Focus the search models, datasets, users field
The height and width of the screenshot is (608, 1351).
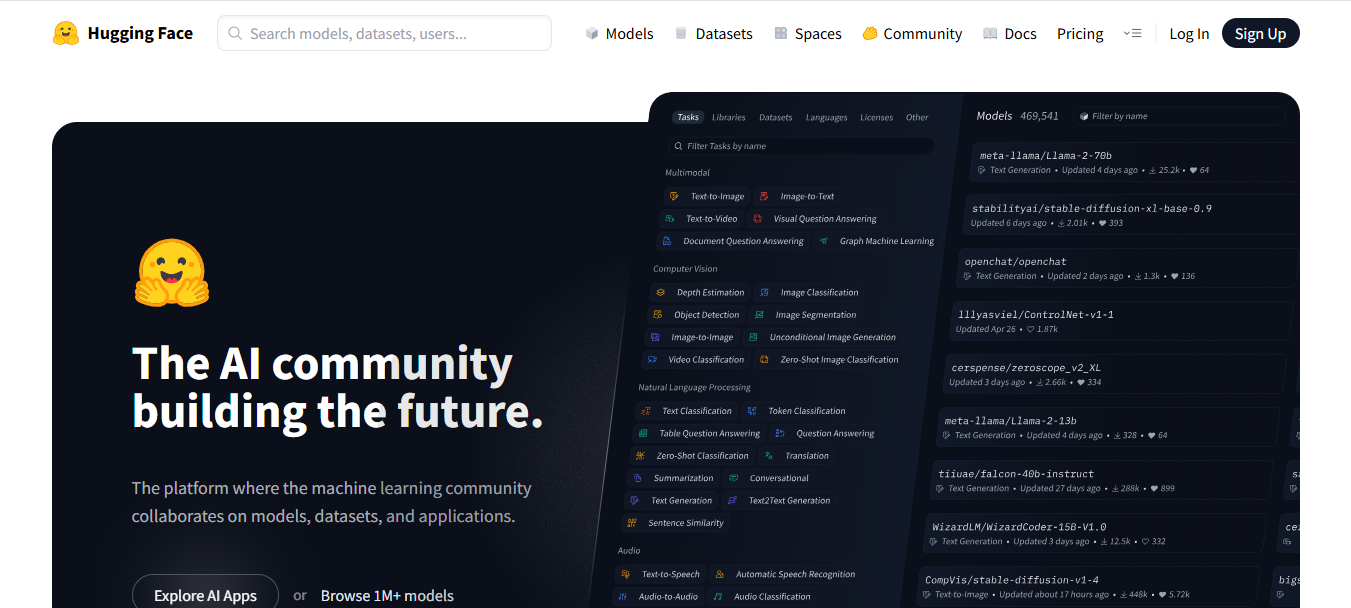(384, 33)
